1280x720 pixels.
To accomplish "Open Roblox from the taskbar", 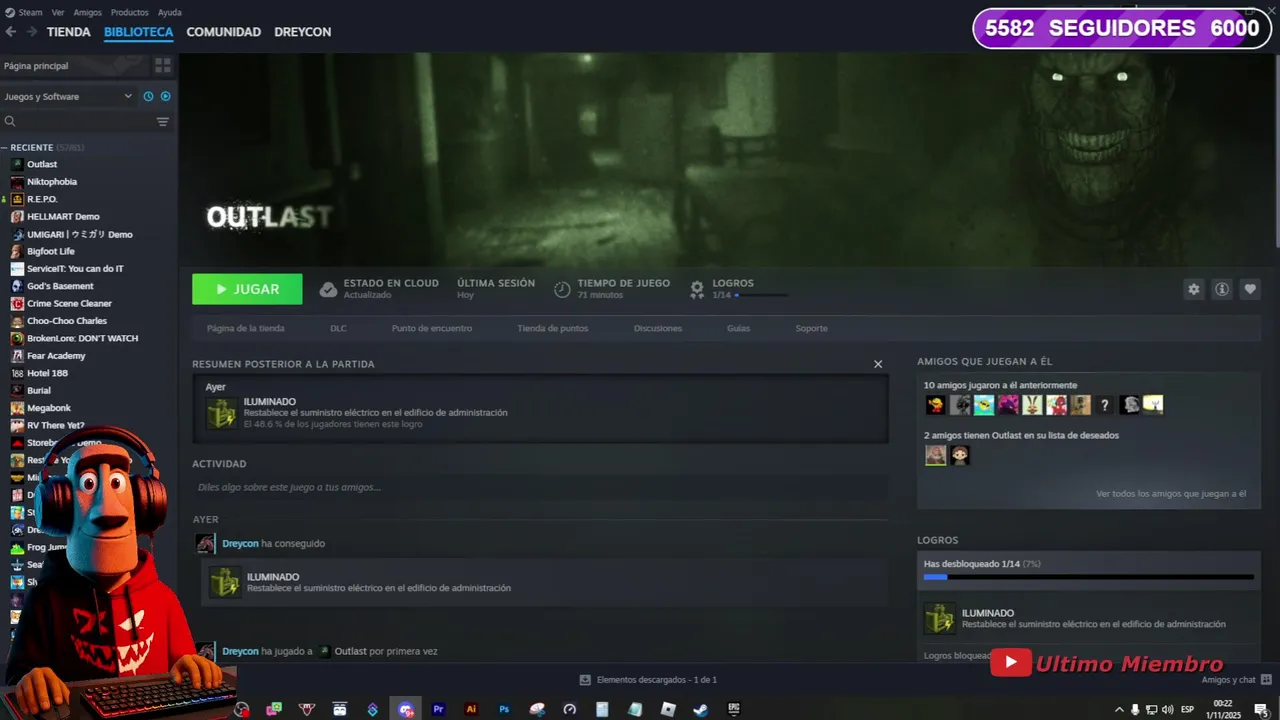I will 668,709.
